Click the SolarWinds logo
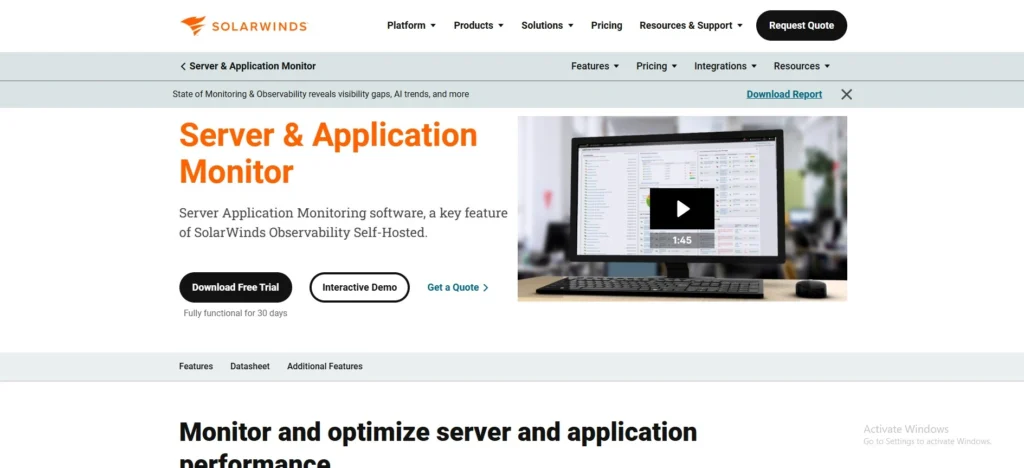The image size is (1024, 468). [244, 25]
